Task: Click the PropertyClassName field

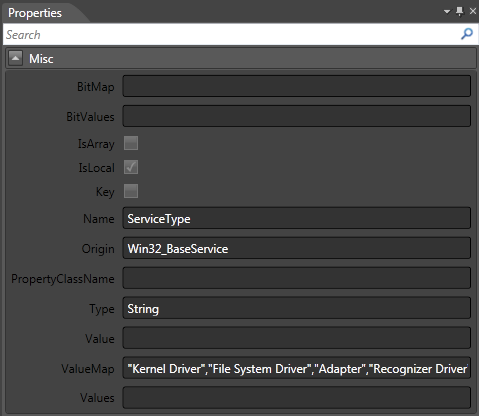Action: coord(297,278)
